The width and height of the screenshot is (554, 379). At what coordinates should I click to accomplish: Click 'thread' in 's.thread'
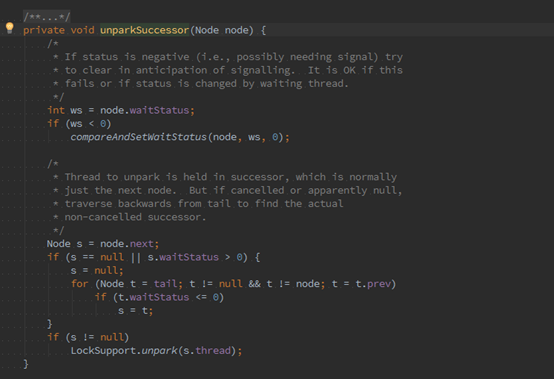coord(213,350)
